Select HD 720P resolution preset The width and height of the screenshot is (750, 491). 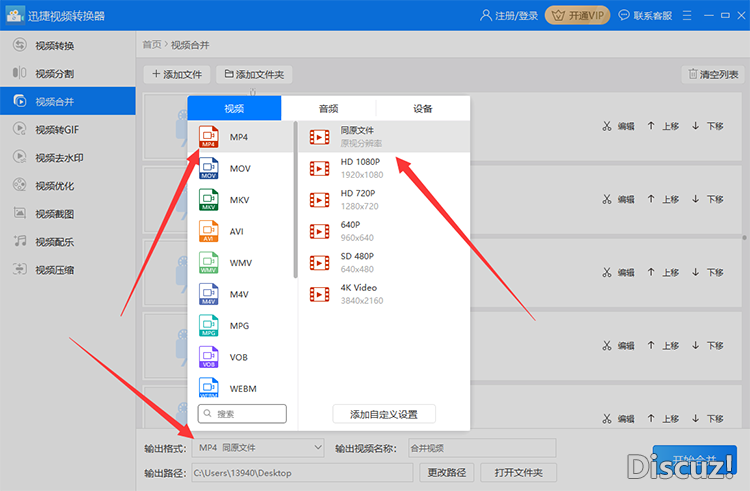385,200
